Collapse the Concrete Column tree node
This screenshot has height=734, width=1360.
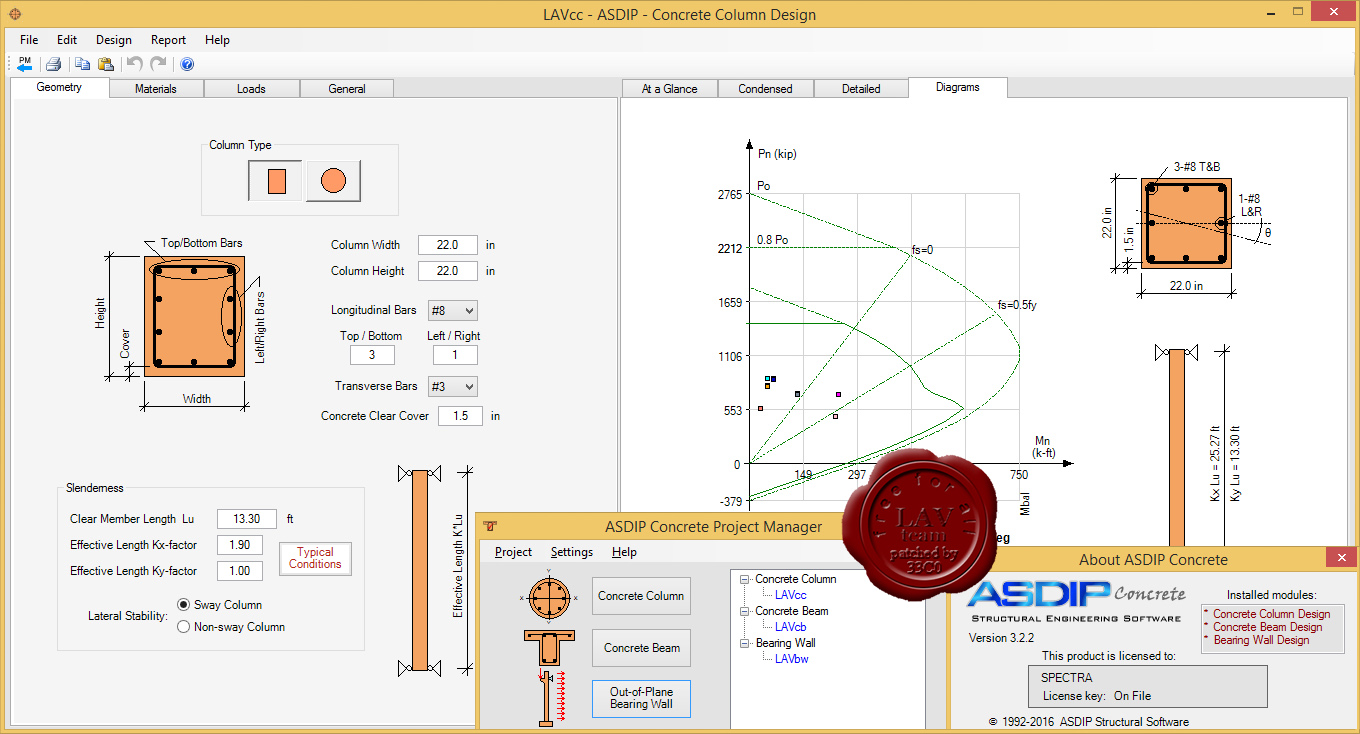coord(745,579)
